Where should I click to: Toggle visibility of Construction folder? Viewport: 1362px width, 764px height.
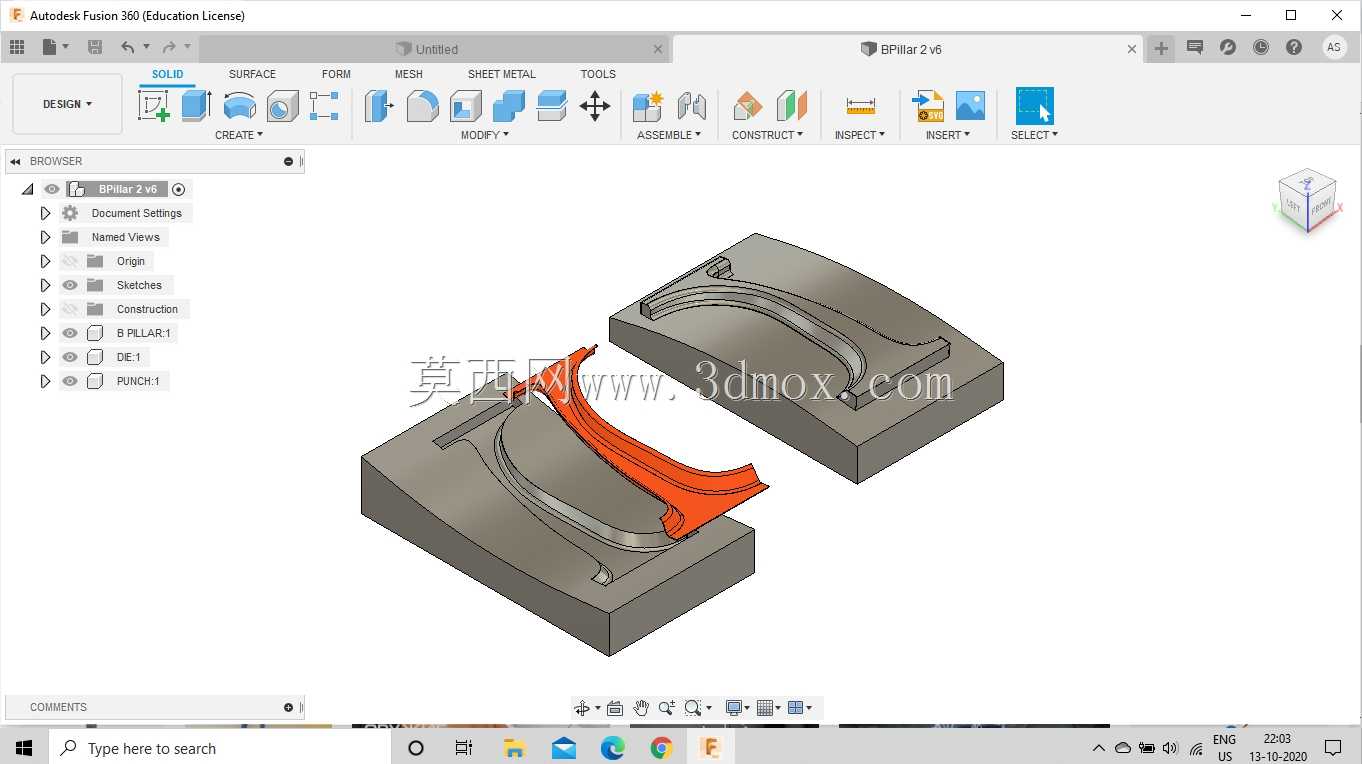point(70,309)
